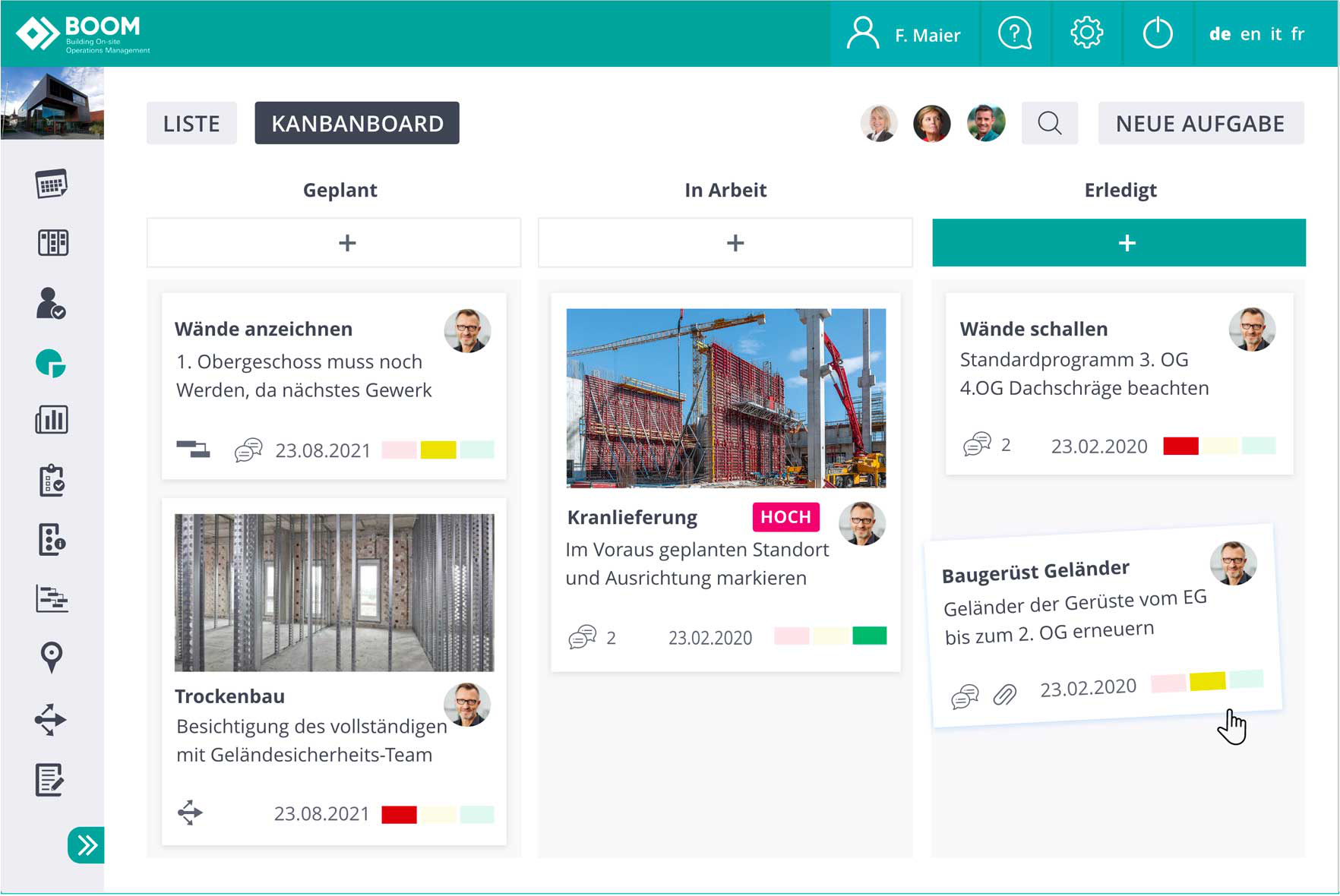Click the yellow priority swatch on Wände anzeichnen
1340x896 pixels.
click(x=438, y=450)
